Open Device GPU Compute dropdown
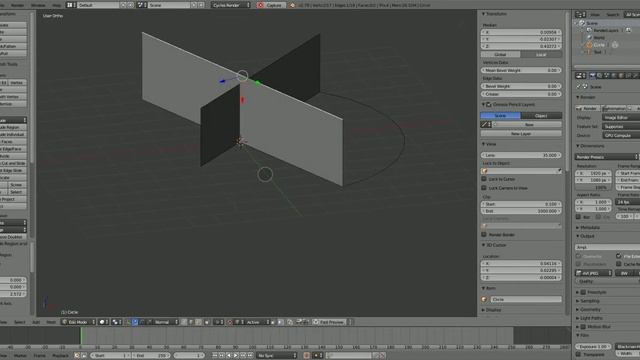Image resolution: width=640 pixels, height=360 pixels. [621, 136]
